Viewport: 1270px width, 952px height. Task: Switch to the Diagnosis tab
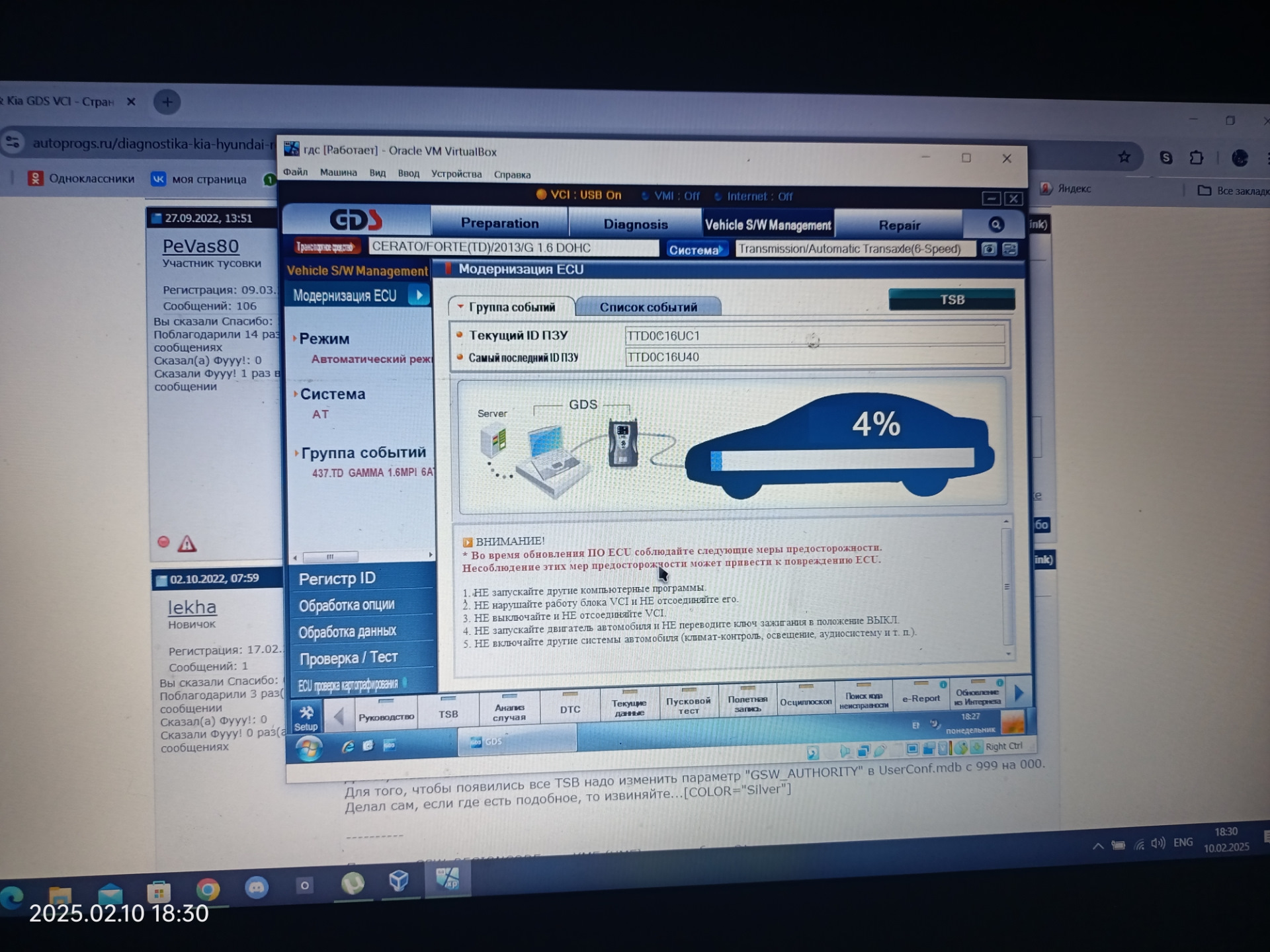click(x=635, y=224)
